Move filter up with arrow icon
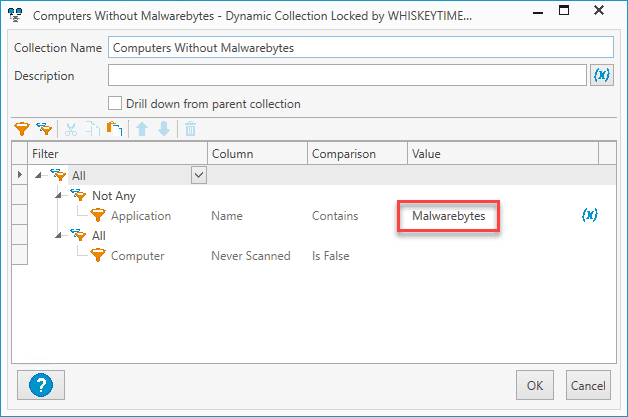Screen dimensions: 628x417 [142, 129]
